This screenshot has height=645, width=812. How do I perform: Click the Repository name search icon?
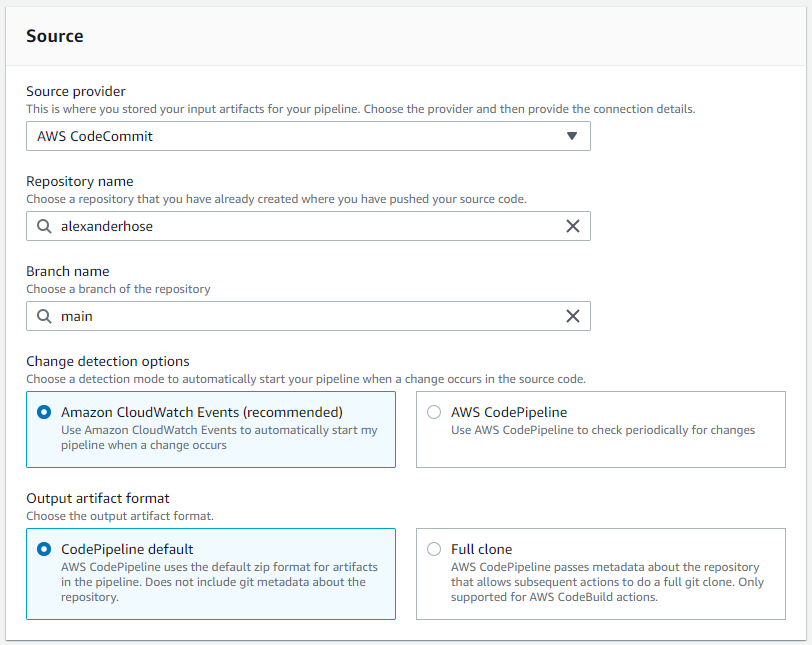tap(44, 226)
